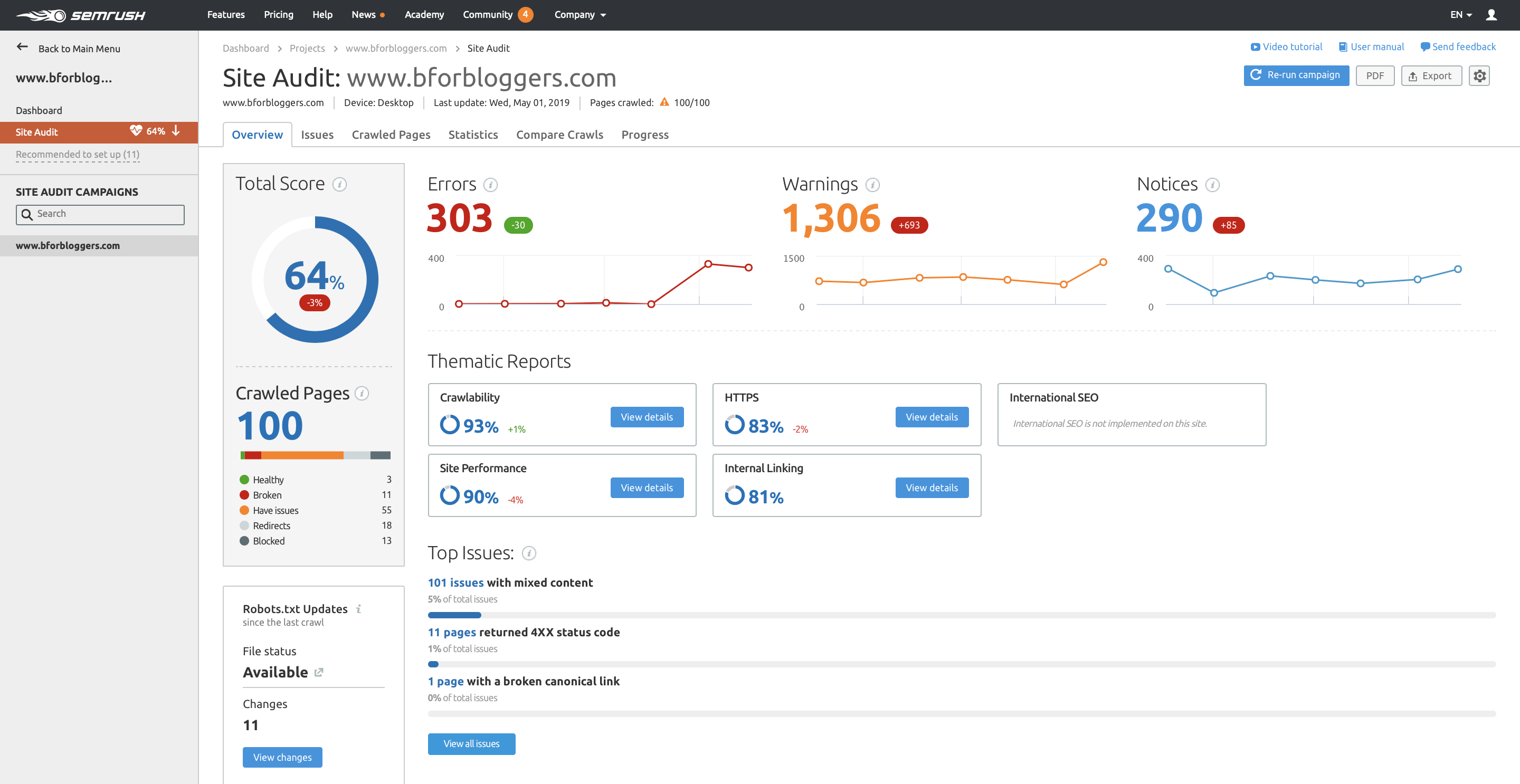Screen dimensions: 1520x784
Task: Open the EN language dropdown
Action: (x=1461, y=15)
